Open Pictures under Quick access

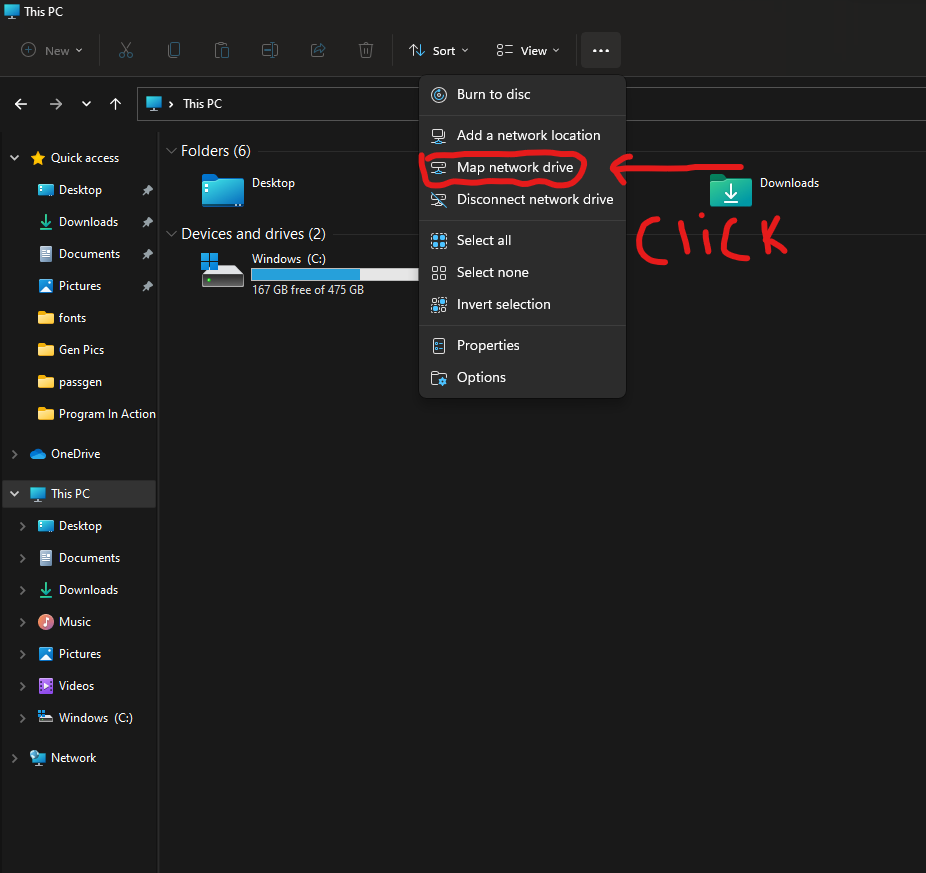pos(80,286)
